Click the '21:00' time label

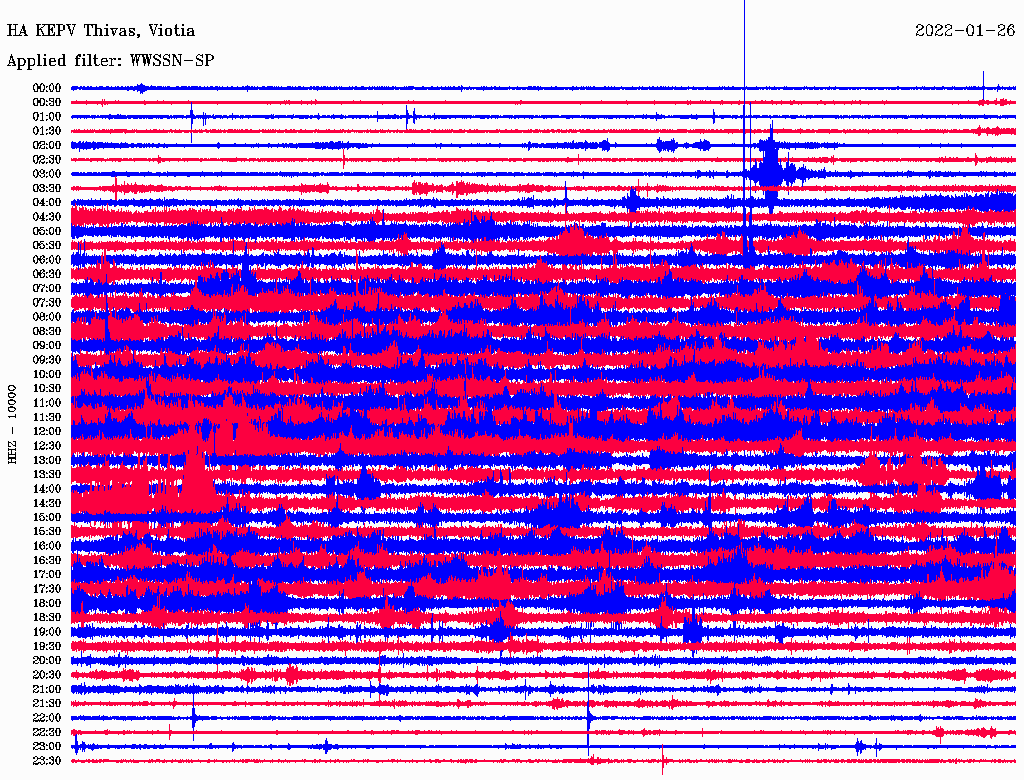coord(47,689)
